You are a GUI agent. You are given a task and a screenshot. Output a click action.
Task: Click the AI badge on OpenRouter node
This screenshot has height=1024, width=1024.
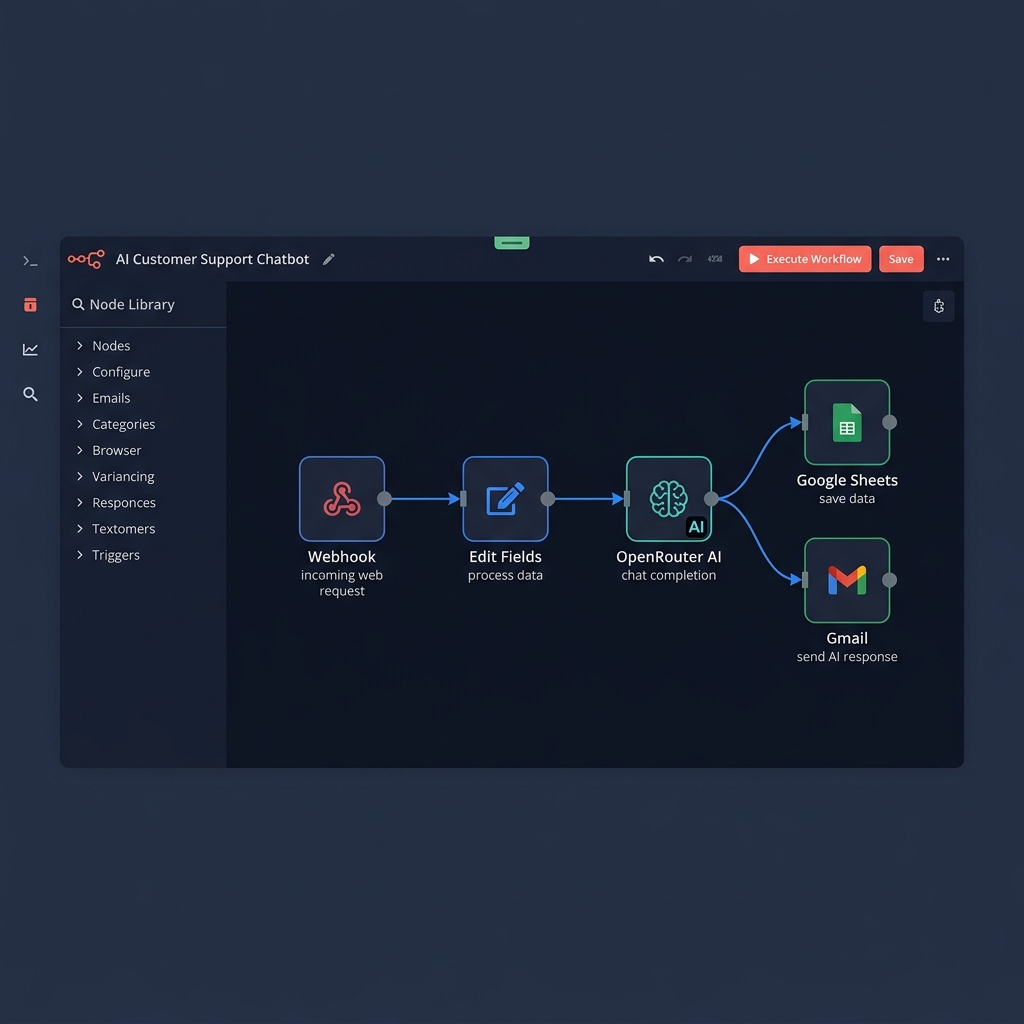coord(696,526)
